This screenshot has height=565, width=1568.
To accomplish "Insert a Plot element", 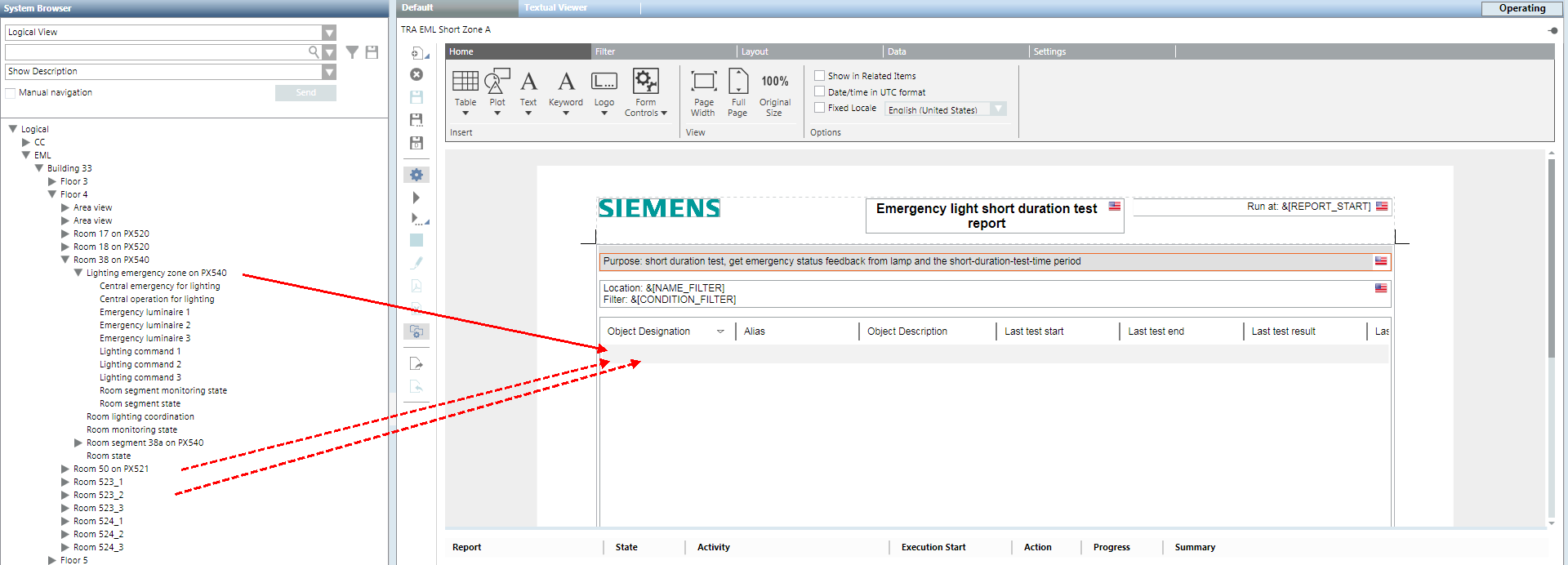I will [497, 82].
